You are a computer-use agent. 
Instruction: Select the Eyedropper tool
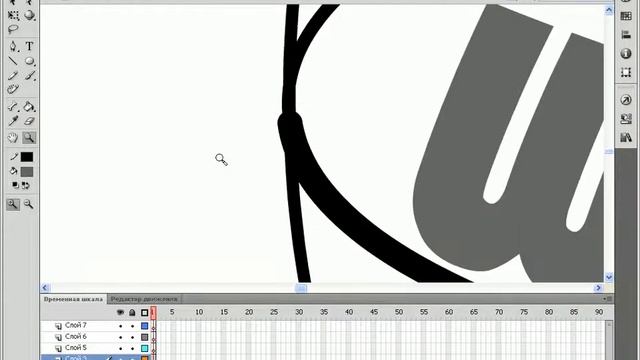(13, 121)
